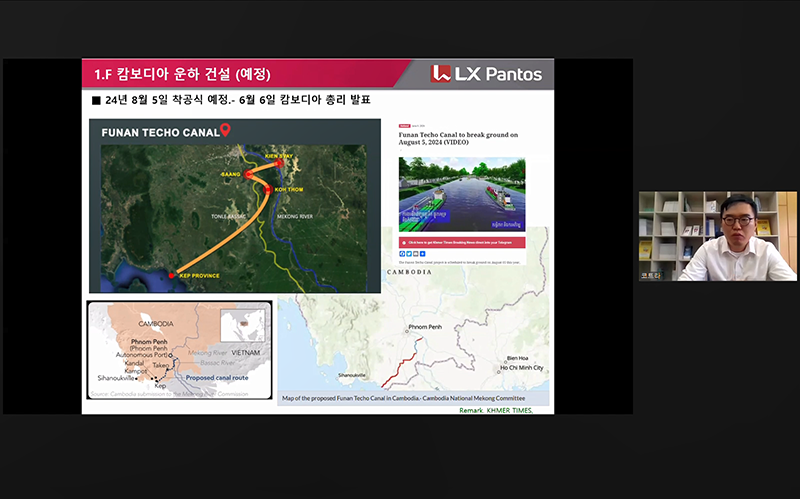Click the Saang red marker on the satellite map

point(248,174)
